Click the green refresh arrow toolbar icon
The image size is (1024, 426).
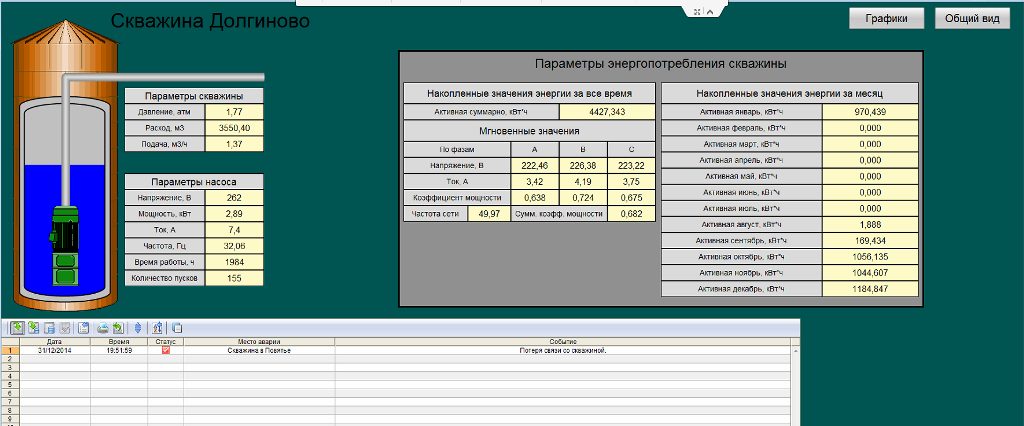pos(118,327)
